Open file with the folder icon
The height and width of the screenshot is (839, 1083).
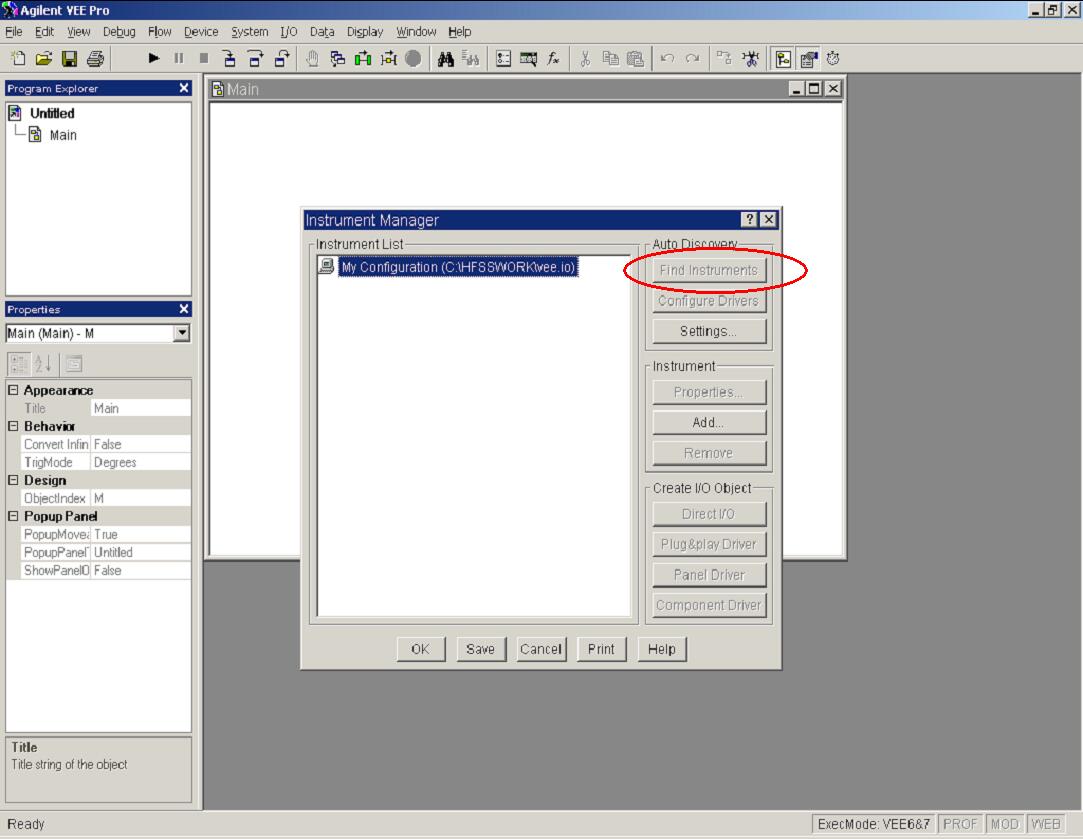click(x=44, y=59)
